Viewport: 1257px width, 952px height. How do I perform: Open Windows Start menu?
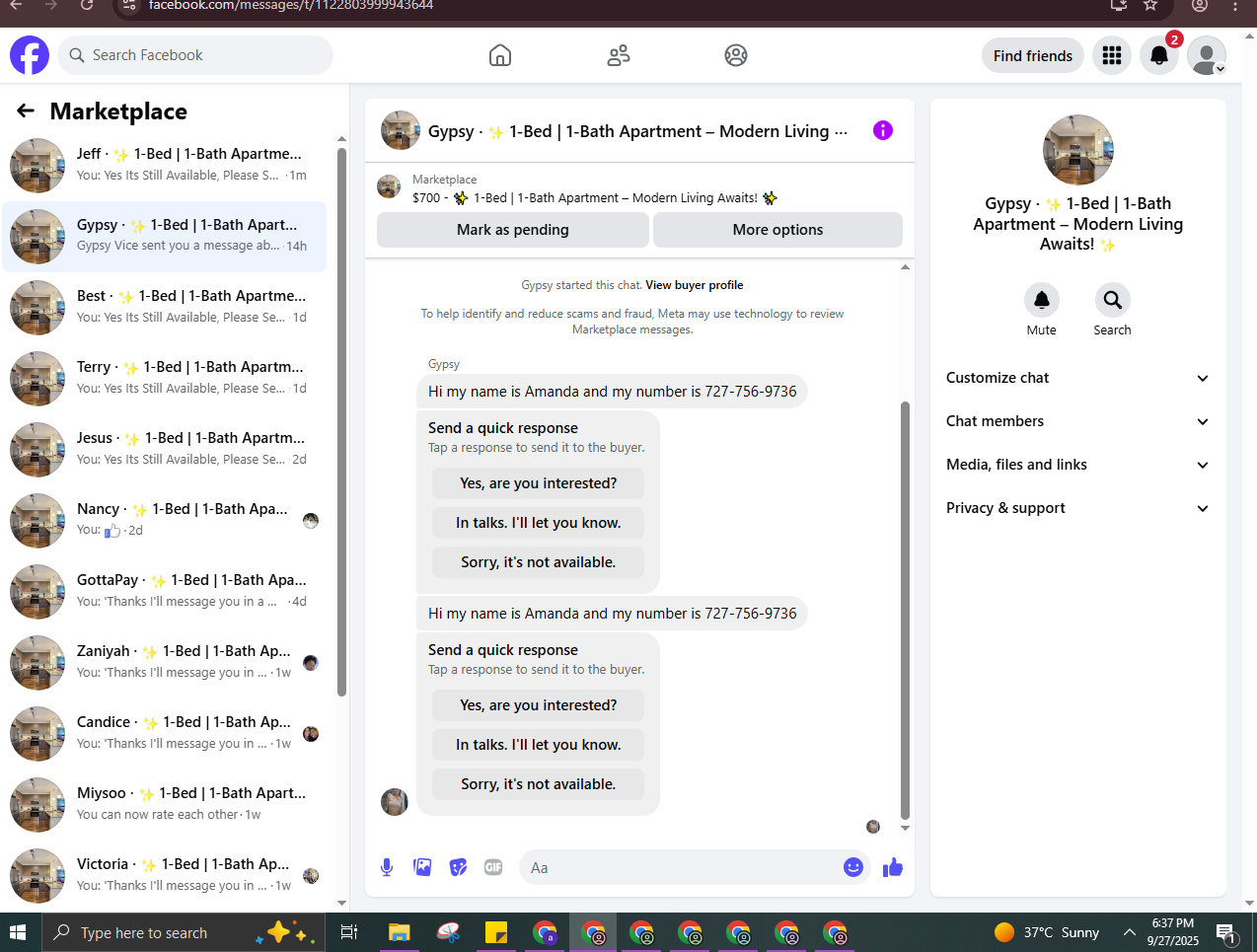coord(17,932)
